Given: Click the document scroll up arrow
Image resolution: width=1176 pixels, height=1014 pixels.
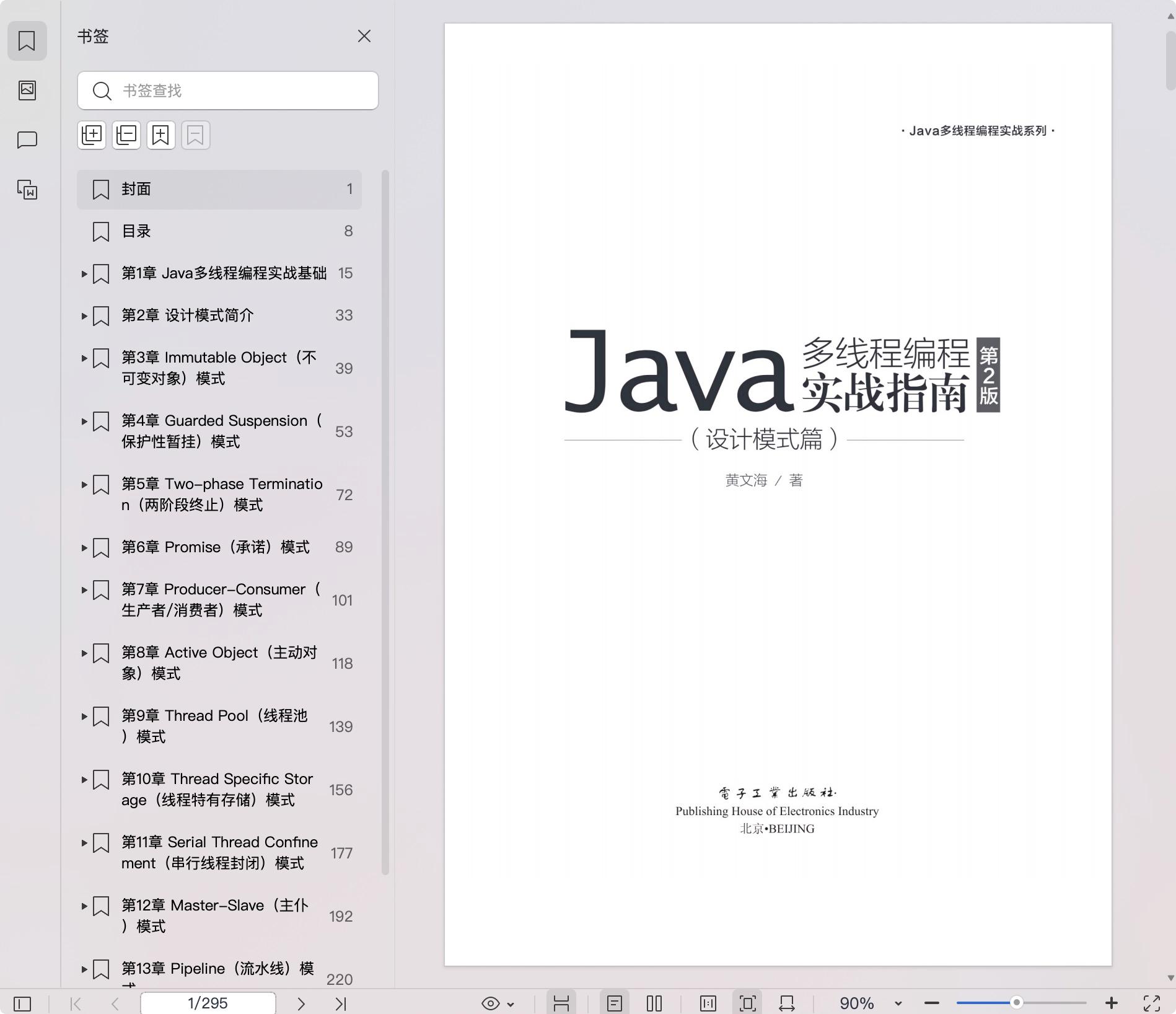Looking at the screenshot, I should point(1170,17).
